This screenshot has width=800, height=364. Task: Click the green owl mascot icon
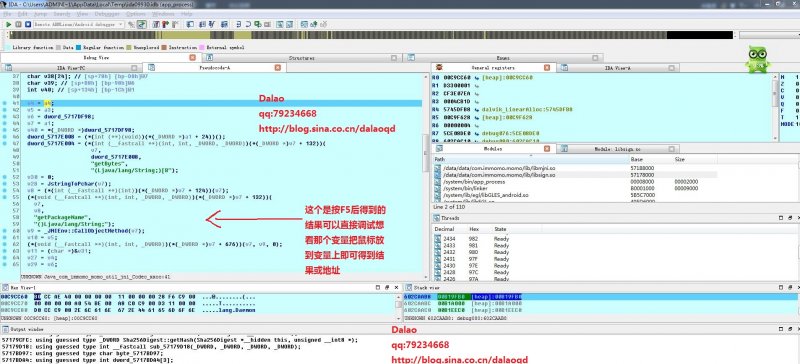(758, 60)
